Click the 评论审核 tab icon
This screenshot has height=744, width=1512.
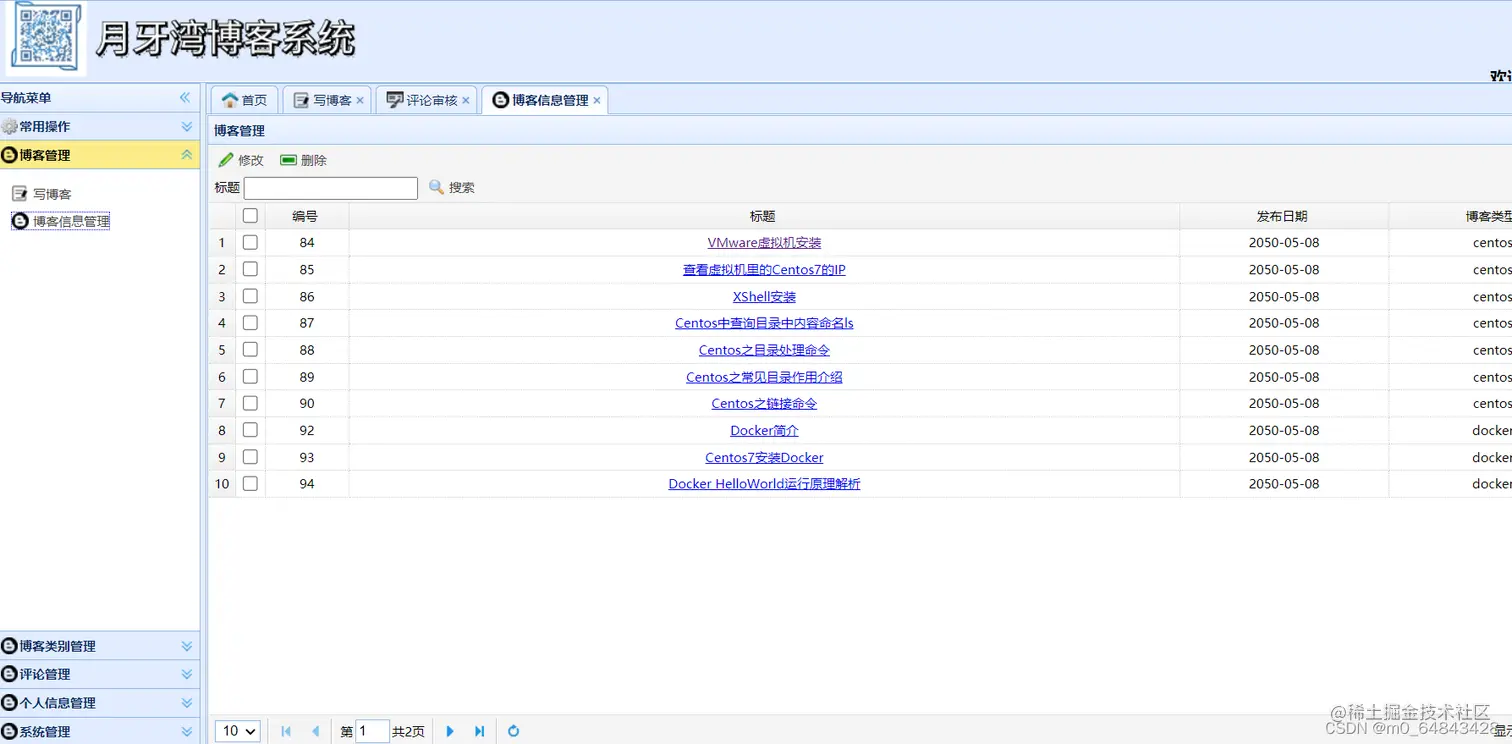(x=395, y=100)
